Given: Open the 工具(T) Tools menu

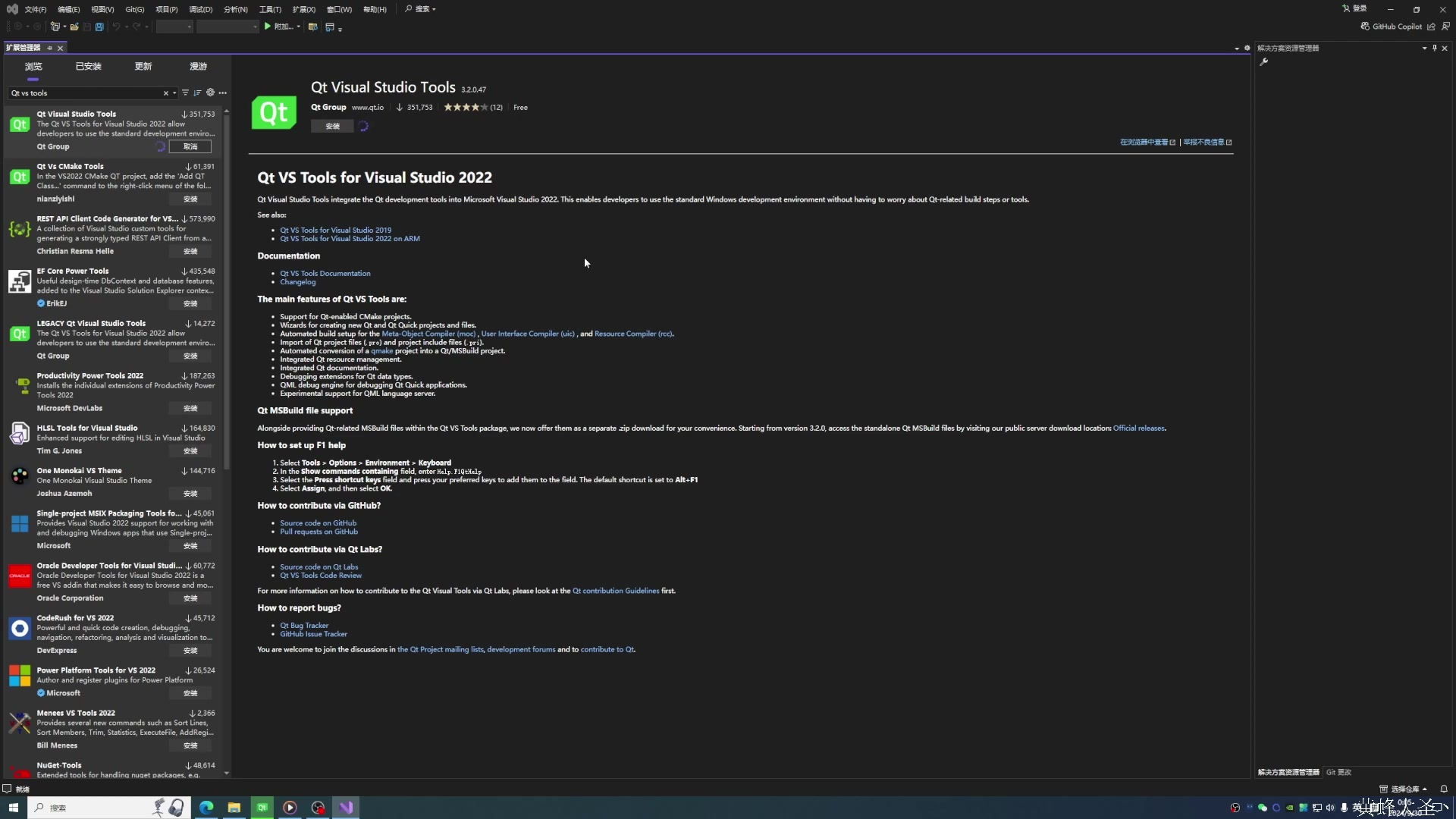Looking at the screenshot, I should pyautogui.click(x=269, y=9).
